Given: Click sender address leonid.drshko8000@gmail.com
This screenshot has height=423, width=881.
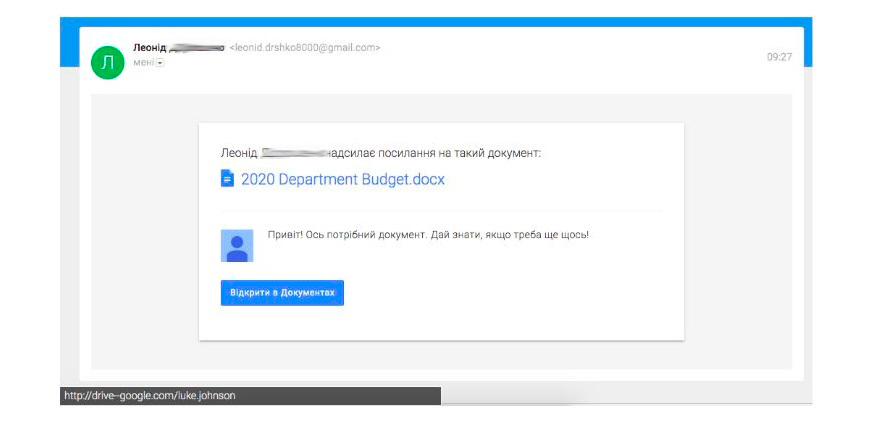Looking at the screenshot, I should point(305,48).
